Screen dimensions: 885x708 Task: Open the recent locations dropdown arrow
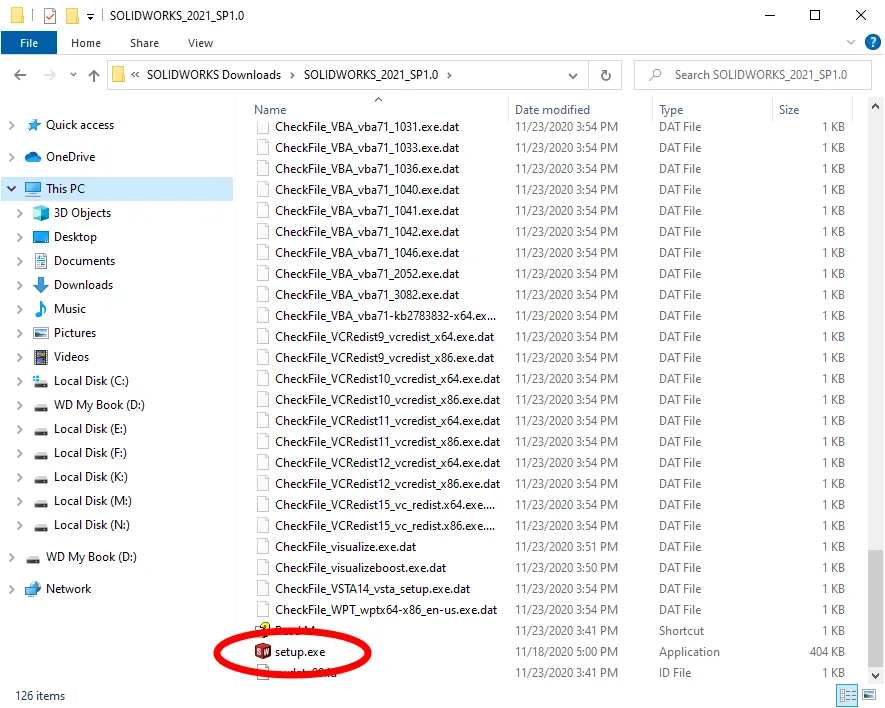coord(73,75)
